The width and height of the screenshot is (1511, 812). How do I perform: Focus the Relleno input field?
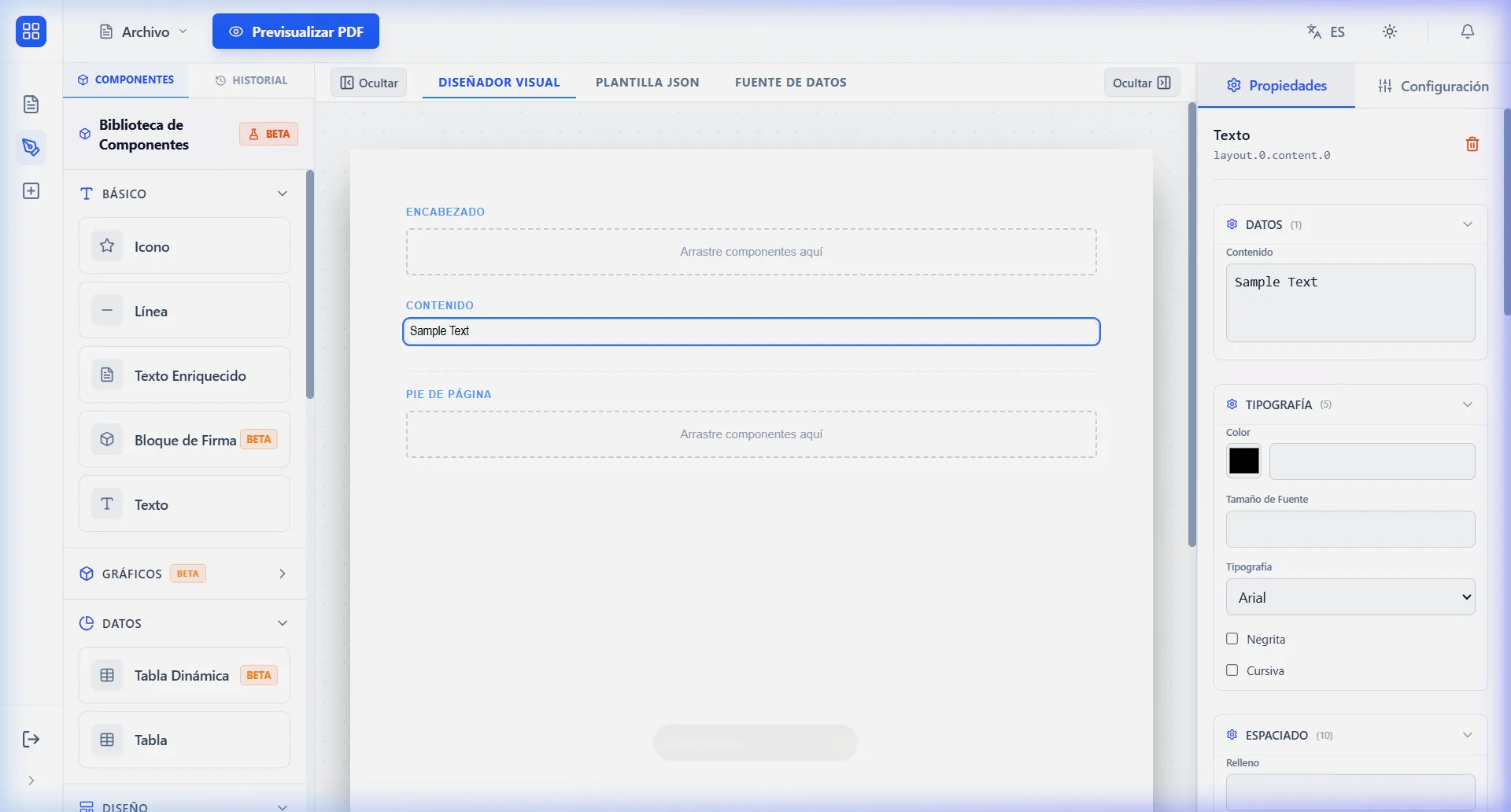click(1350, 792)
